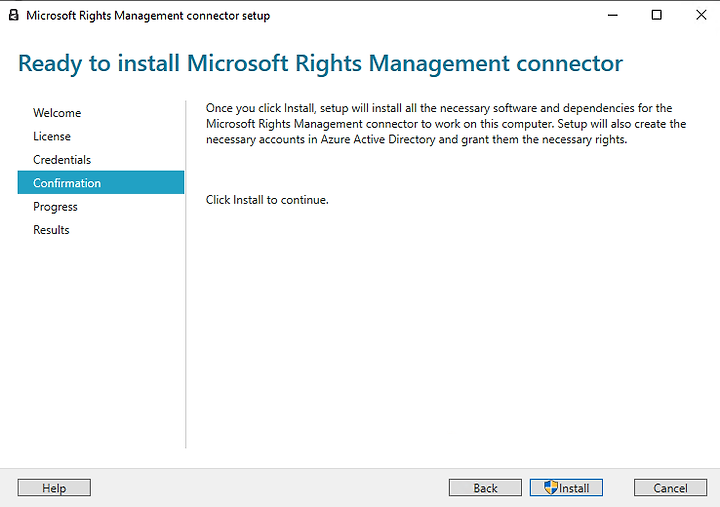Cancel the connector setup
Viewport: 720px width, 507px height.
(670, 488)
